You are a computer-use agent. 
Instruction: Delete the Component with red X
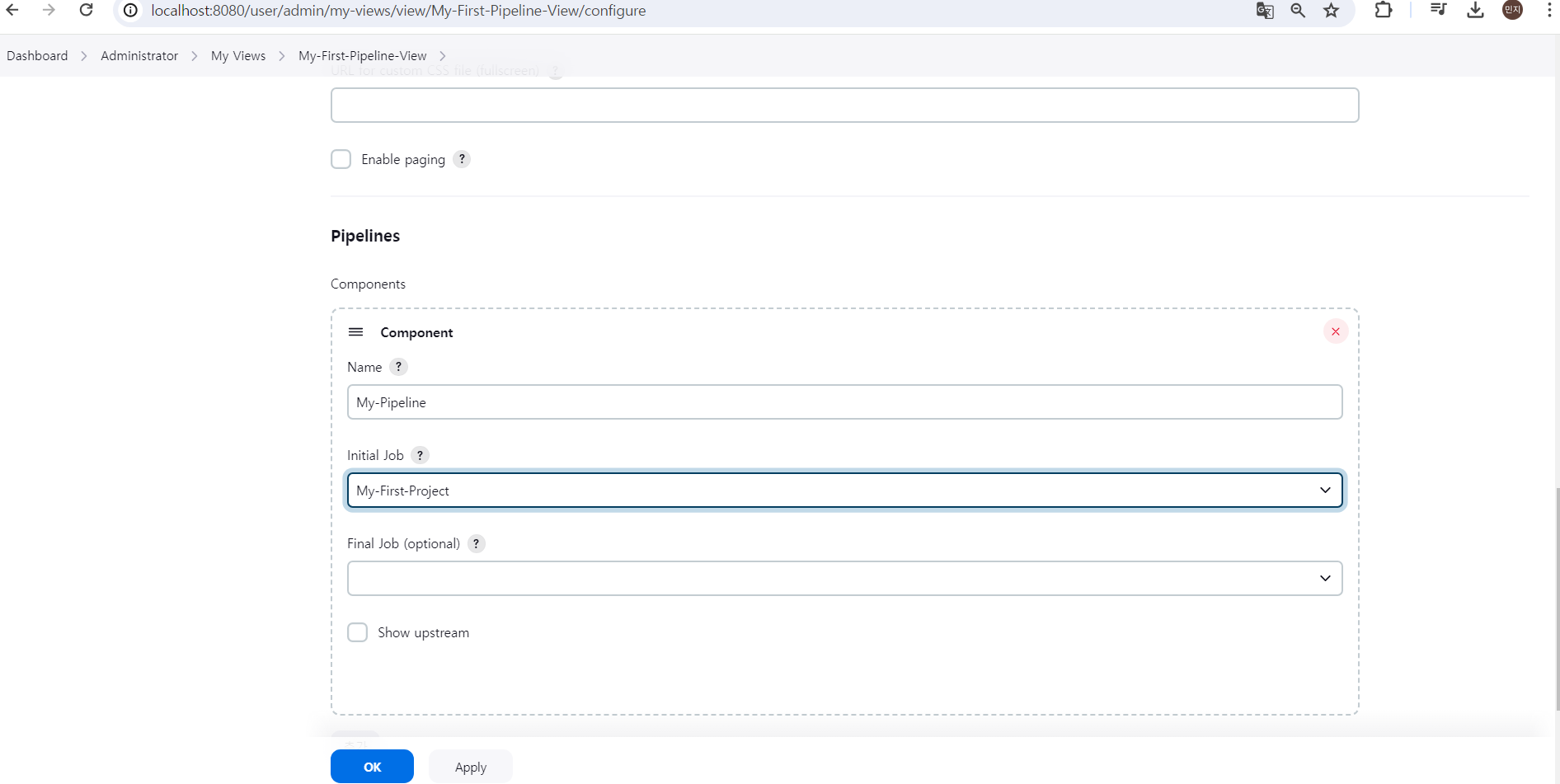[1336, 331]
